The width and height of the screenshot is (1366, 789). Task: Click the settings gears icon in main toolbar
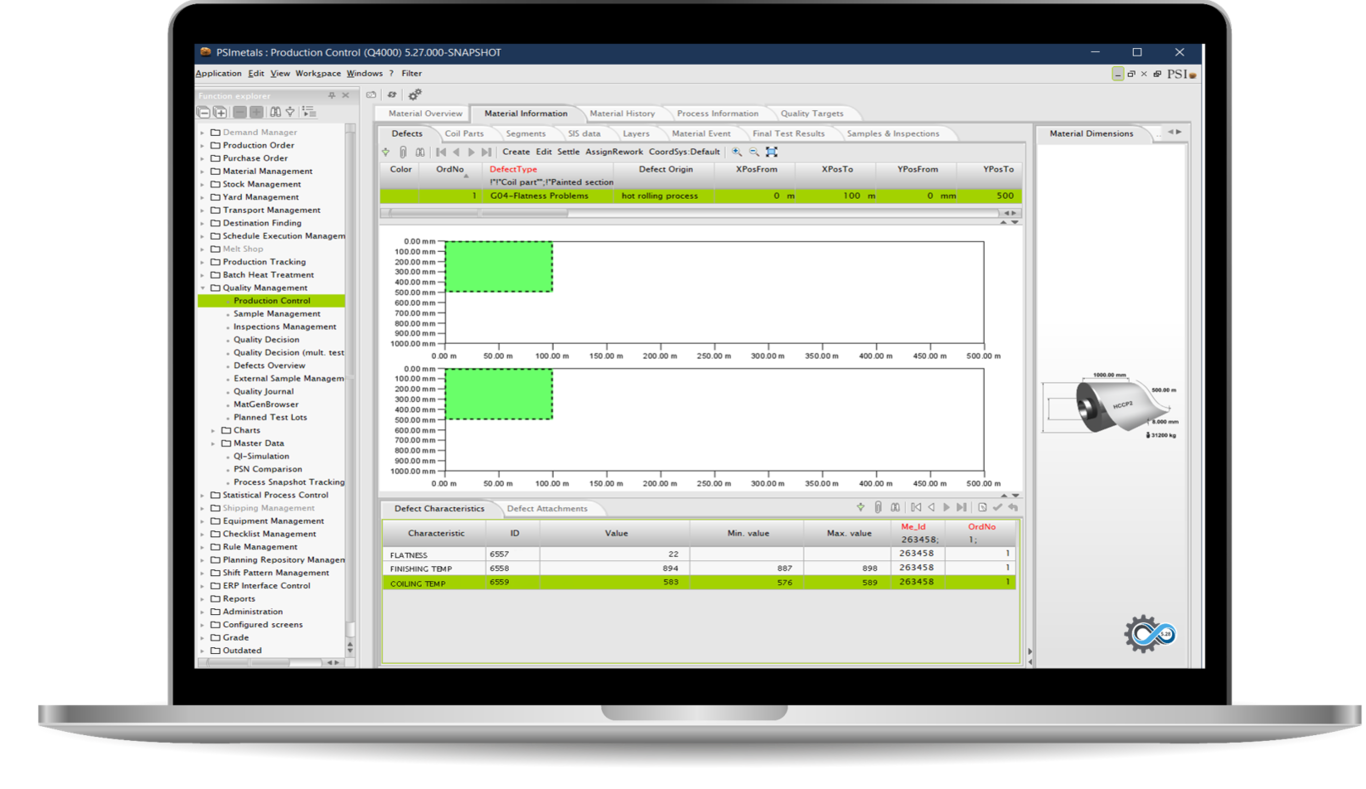coord(414,95)
